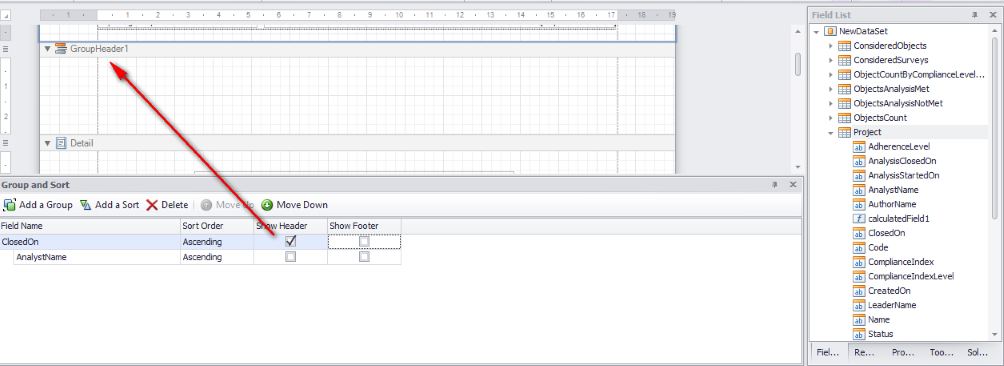
Task: Open the Properties tab
Action: 902,352
